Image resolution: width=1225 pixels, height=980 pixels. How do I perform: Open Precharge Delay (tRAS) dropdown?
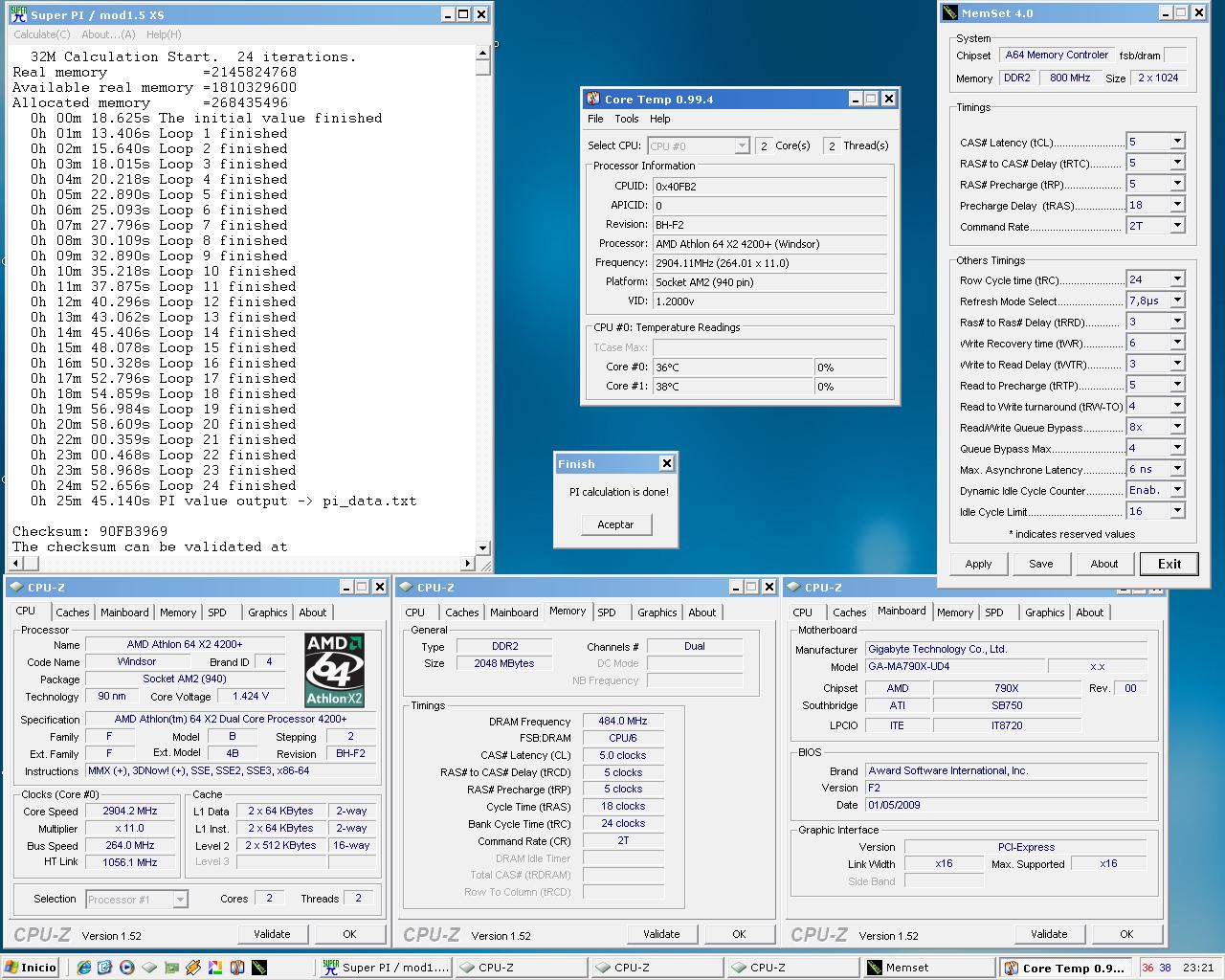point(1177,205)
